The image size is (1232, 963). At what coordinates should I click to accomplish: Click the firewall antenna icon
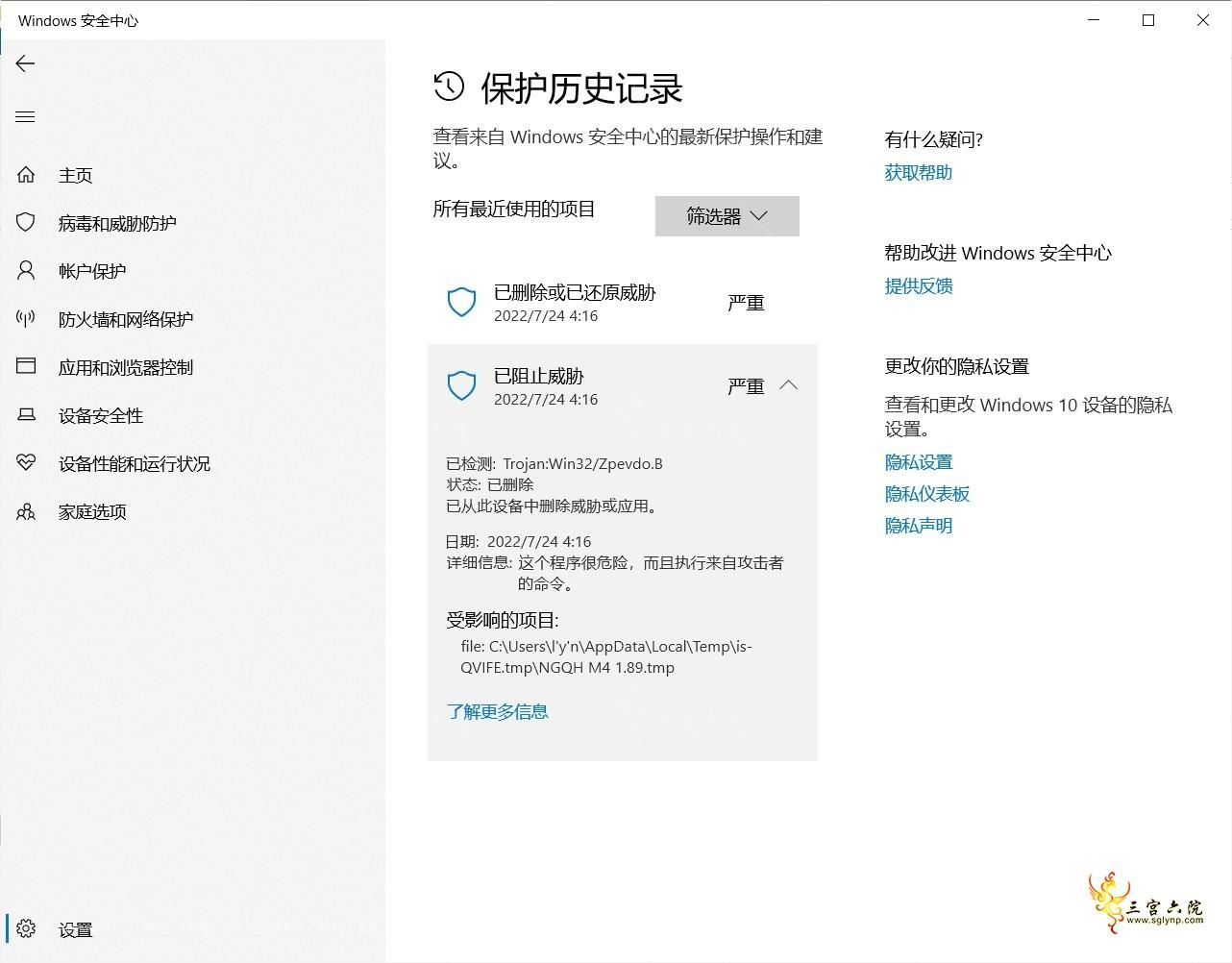pos(26,319)
